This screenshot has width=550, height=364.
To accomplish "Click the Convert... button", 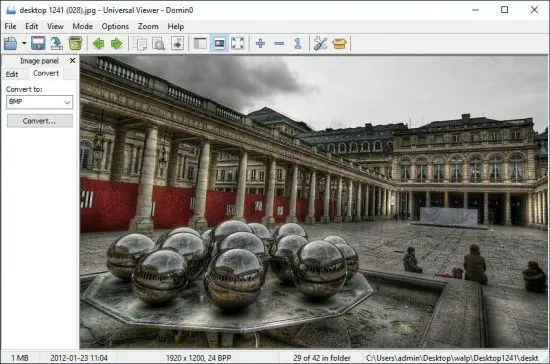I will tap(40, 121).
